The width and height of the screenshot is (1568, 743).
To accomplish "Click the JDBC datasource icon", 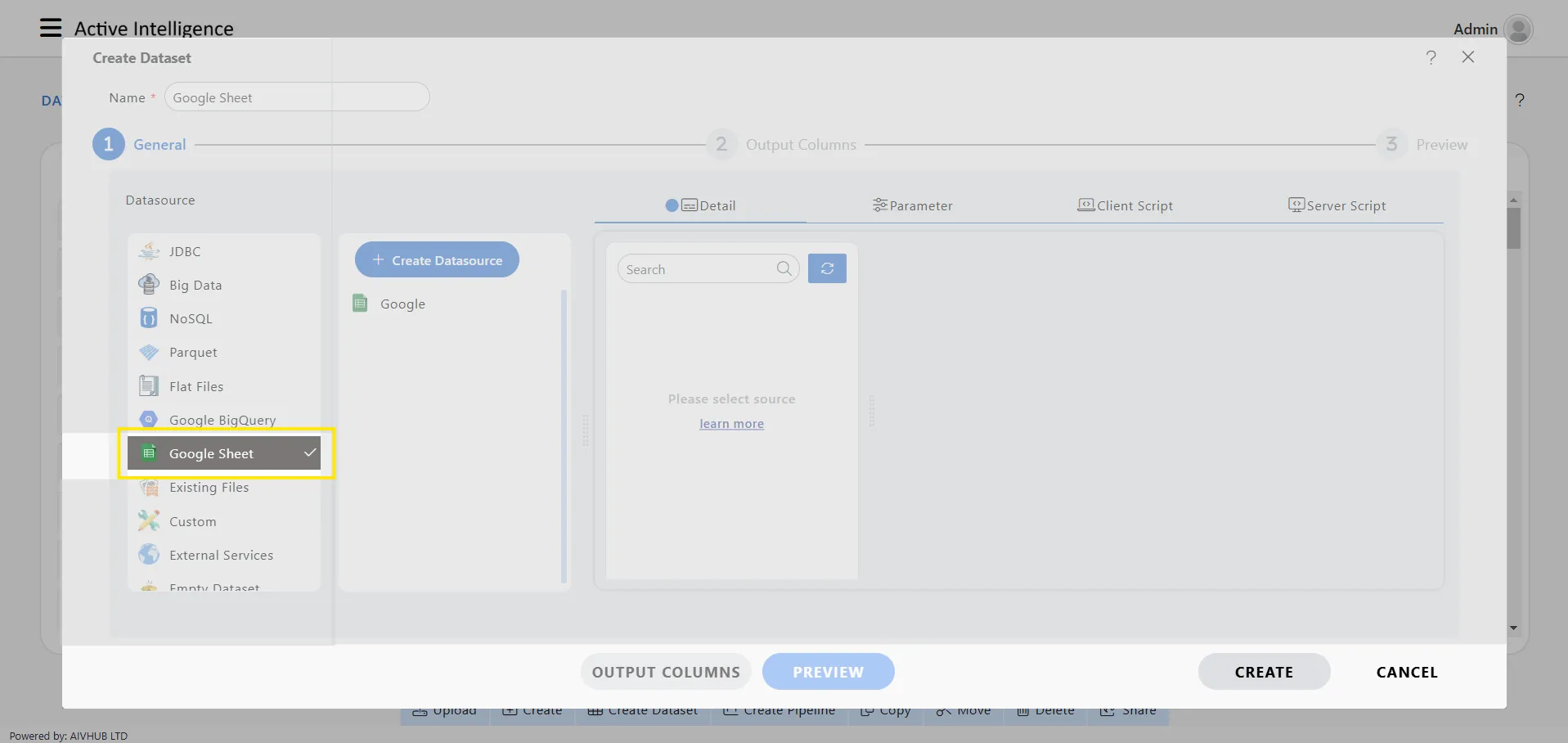I will pos(149,250).
